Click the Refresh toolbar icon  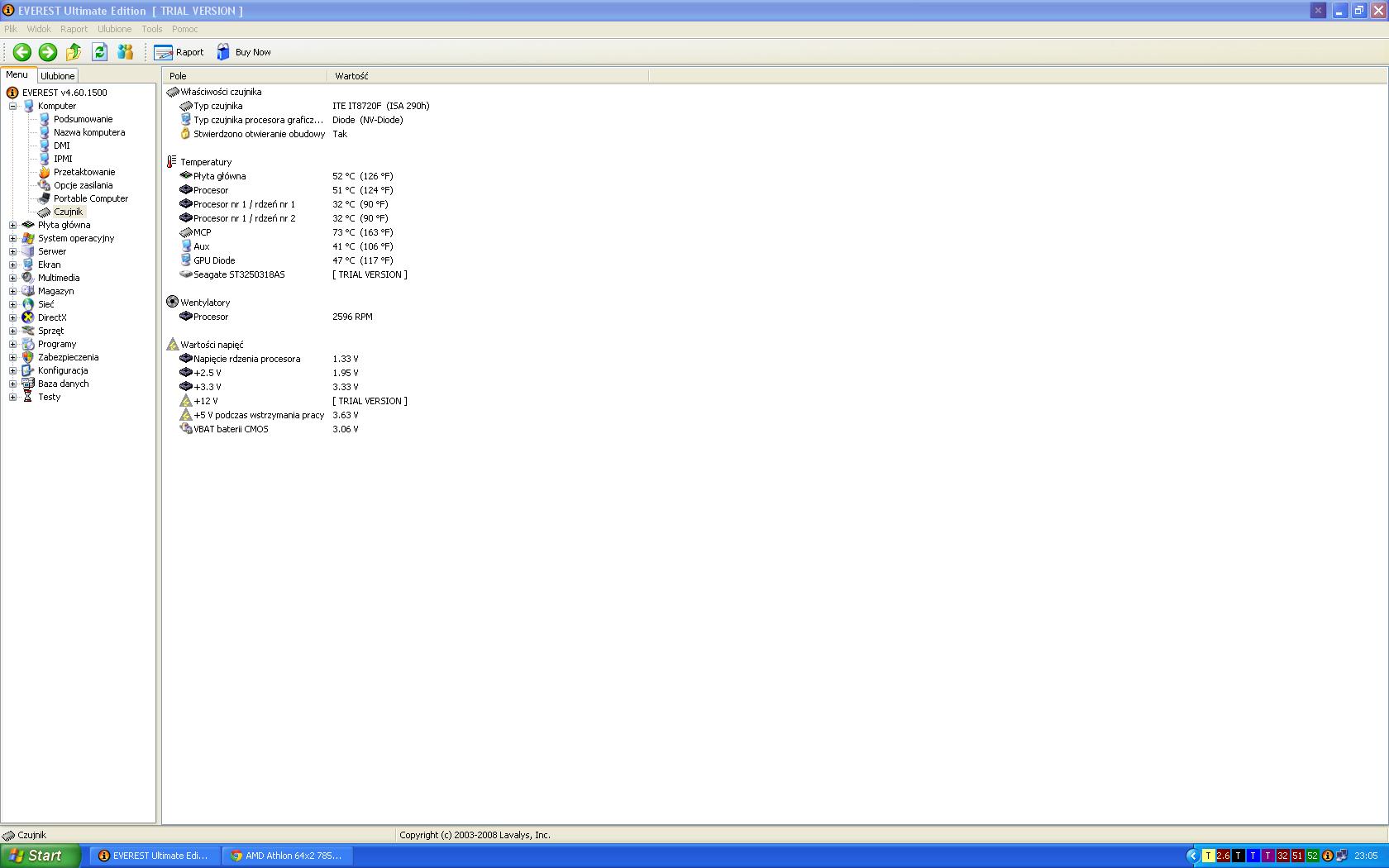tap(99, 52)
